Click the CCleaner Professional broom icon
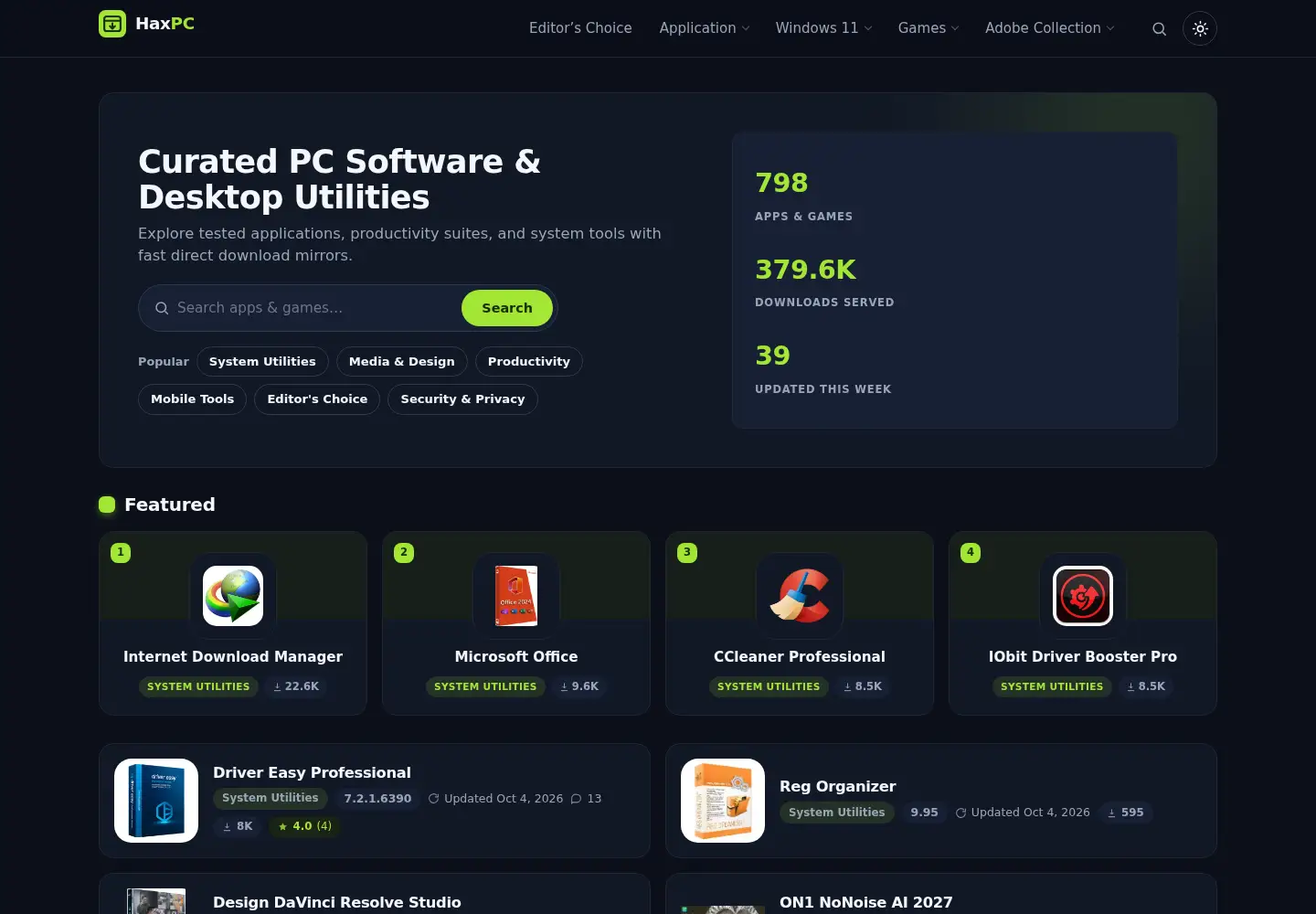This screenshot has height=914, width=1316. click(x=800, y=596)
